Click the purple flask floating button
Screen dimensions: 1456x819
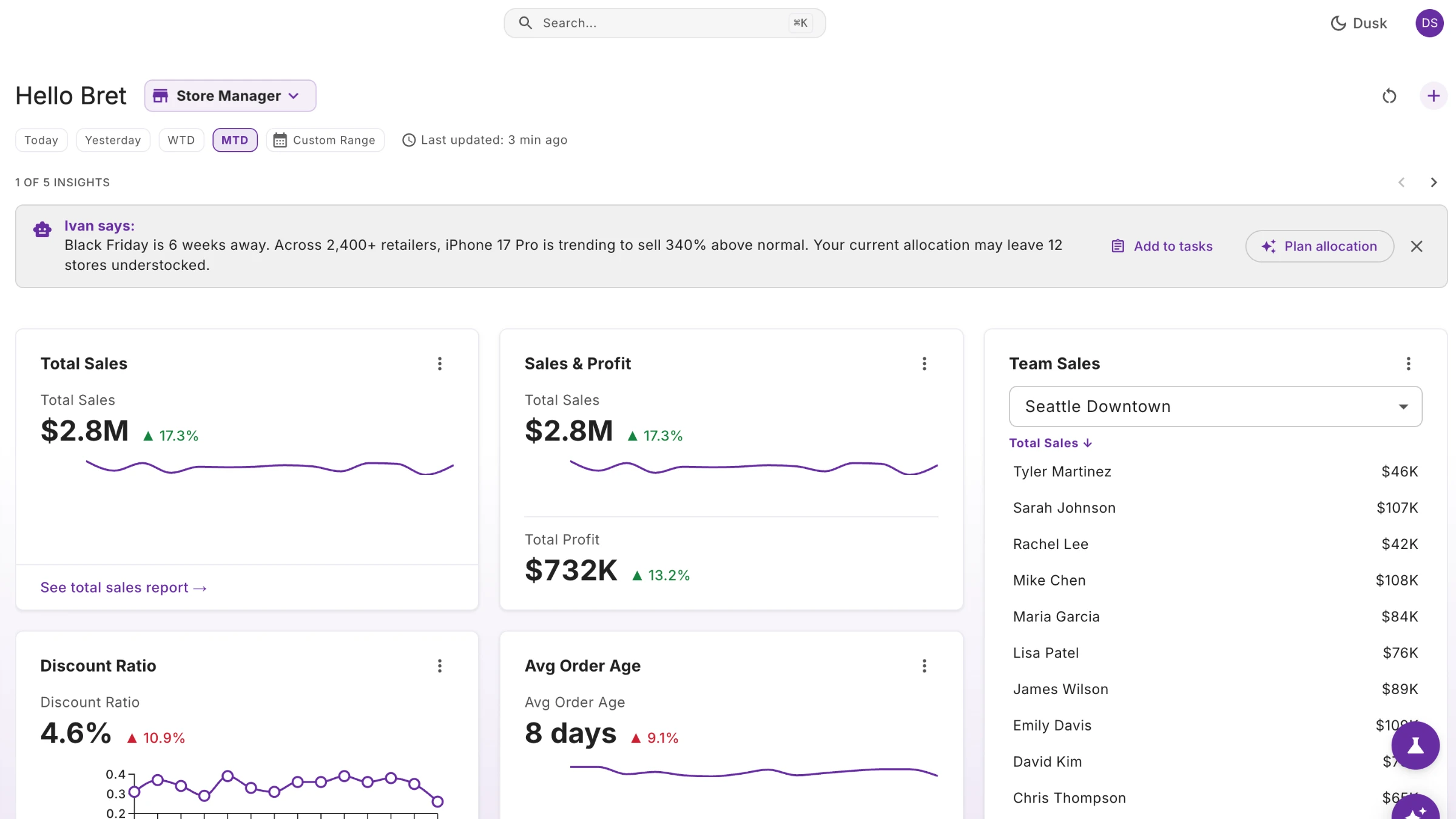(x=1415, y=746)
